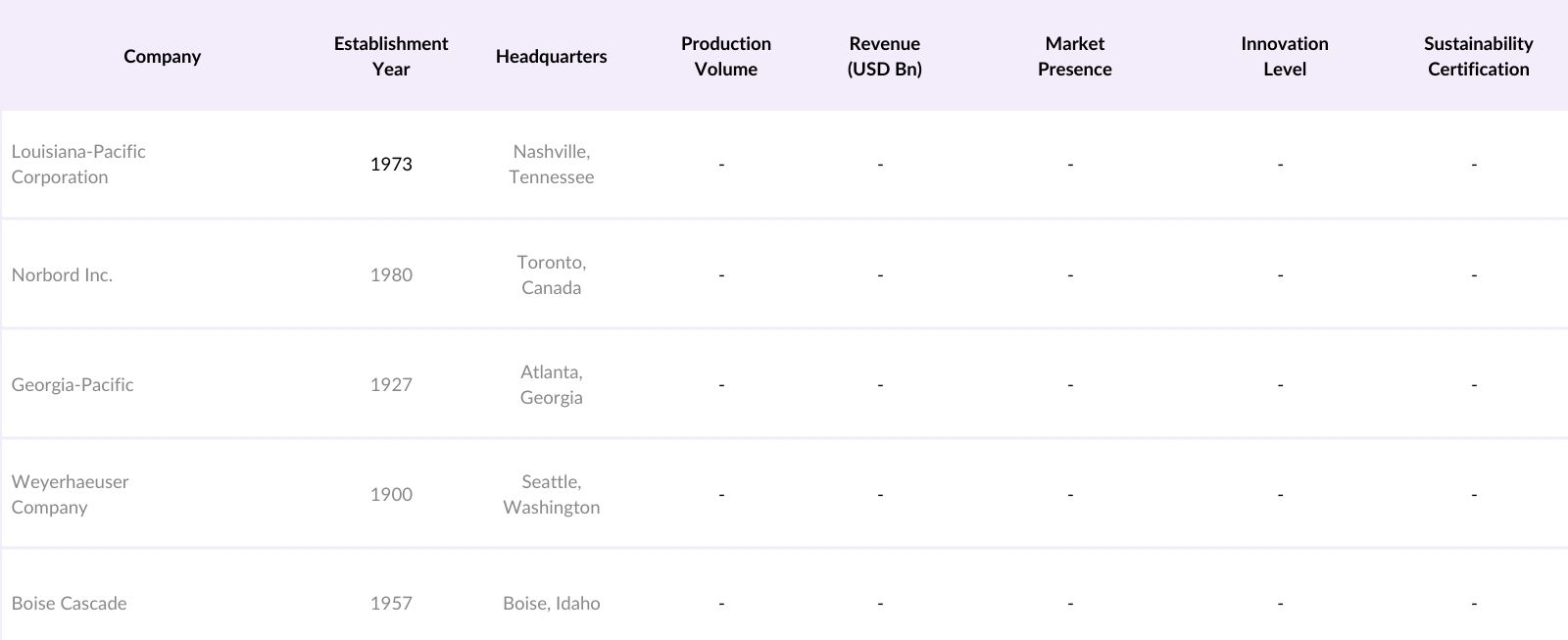Click the Boise, Idaho headquarters cell
The height and width of the screenshot is (640, 1568).
point(551,603)
